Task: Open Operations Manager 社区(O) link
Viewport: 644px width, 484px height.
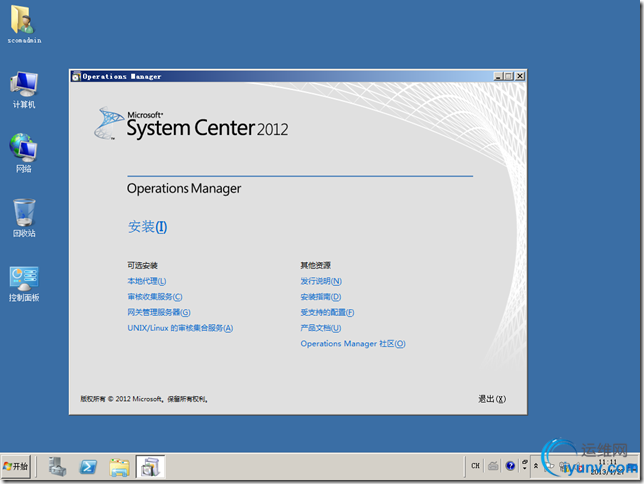Action: point(353,343)
